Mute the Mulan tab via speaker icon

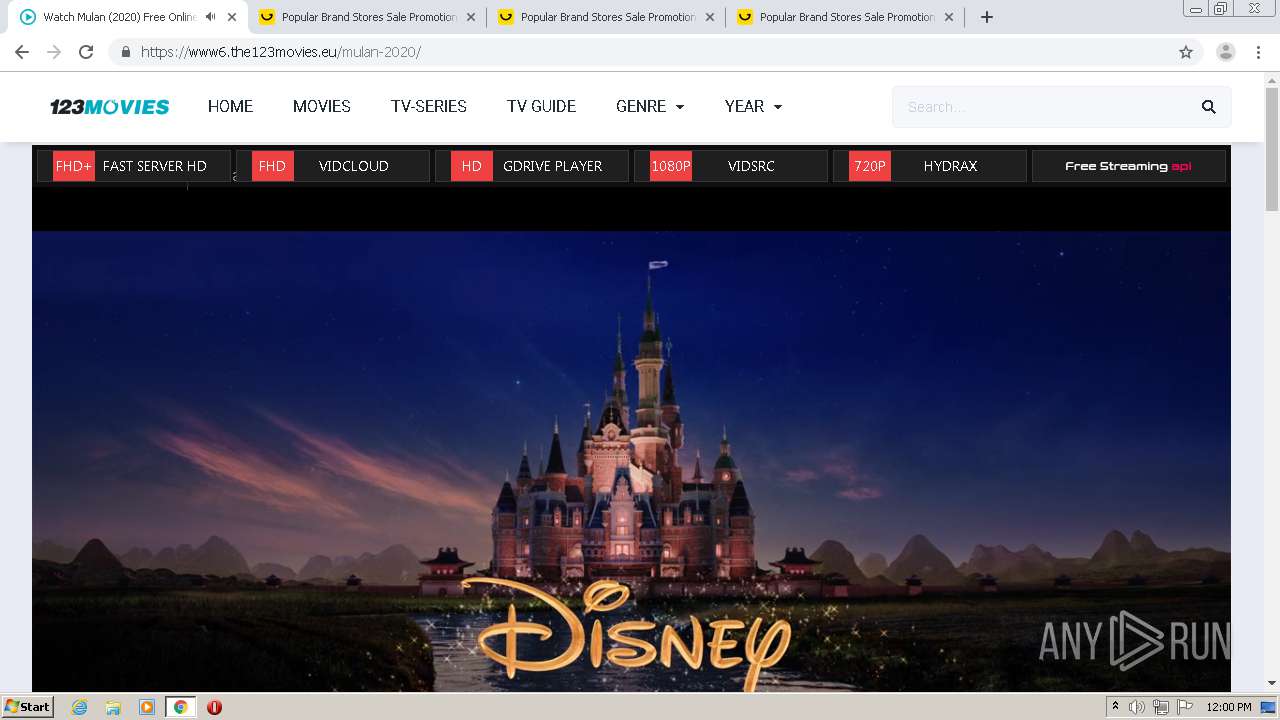[211, 17]
